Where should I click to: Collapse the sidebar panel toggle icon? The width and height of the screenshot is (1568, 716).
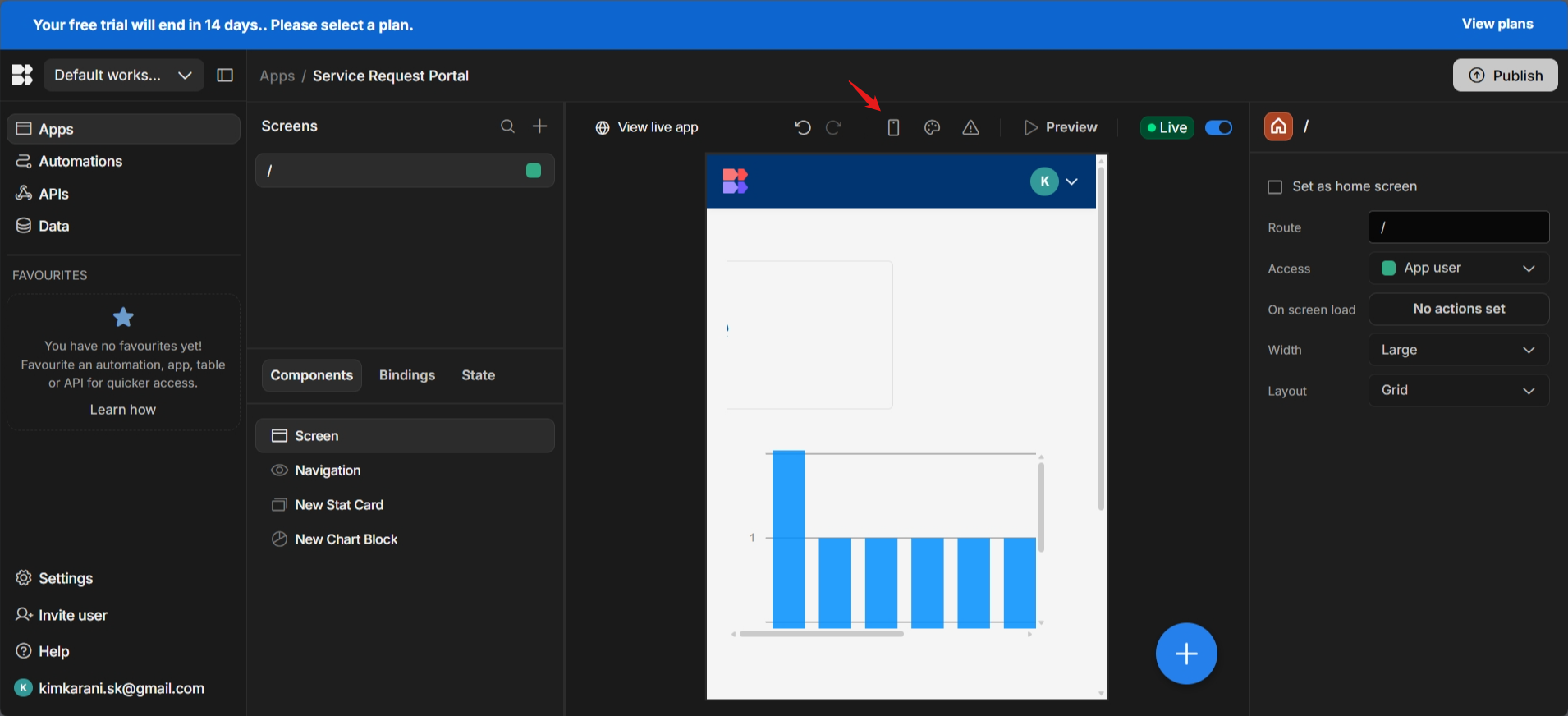click(225, 76)
